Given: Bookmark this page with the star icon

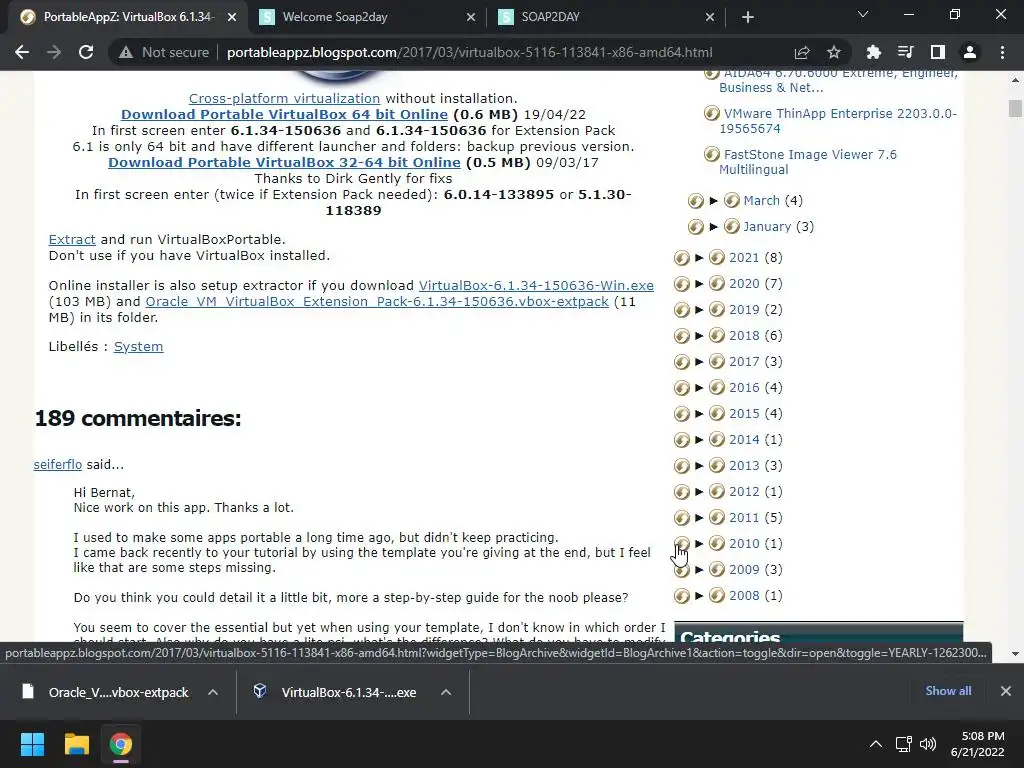Looking at the screenshot, I should [833, 52].
